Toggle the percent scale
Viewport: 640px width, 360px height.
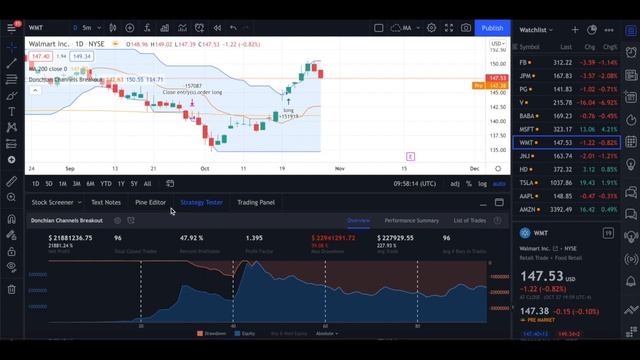[x=469, y=184]
